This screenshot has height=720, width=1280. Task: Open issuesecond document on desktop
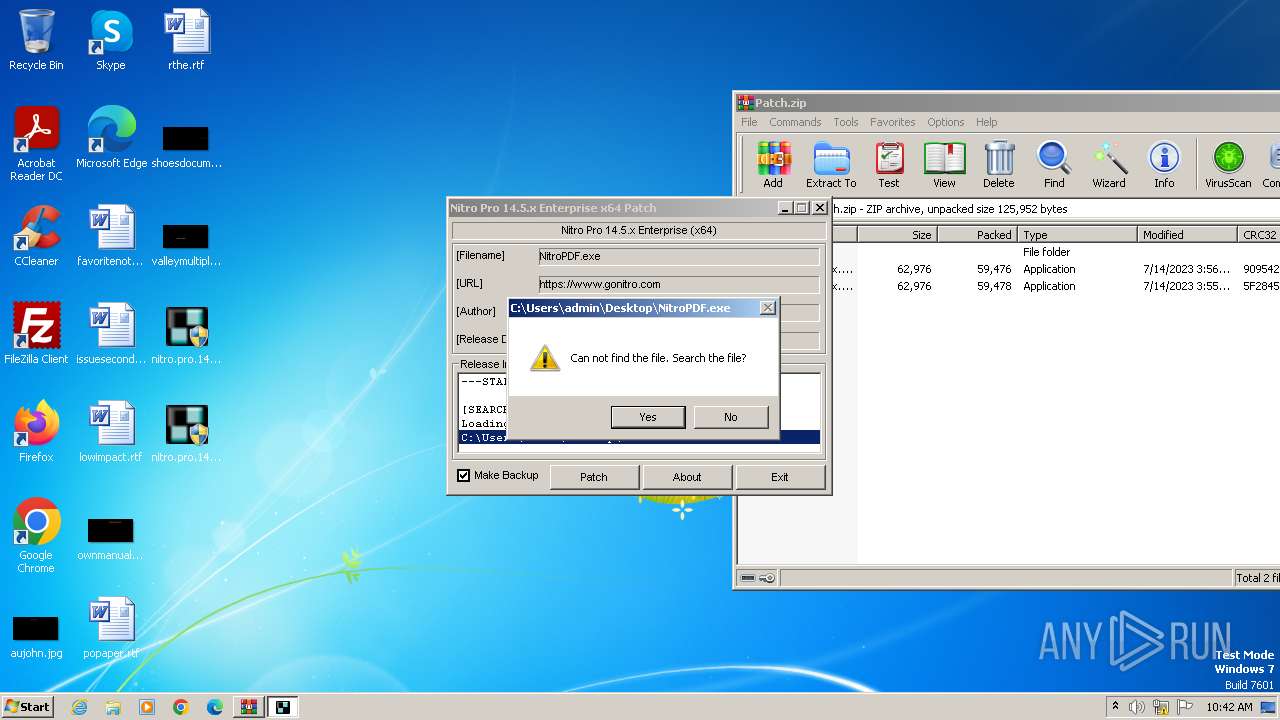(111, 334)
